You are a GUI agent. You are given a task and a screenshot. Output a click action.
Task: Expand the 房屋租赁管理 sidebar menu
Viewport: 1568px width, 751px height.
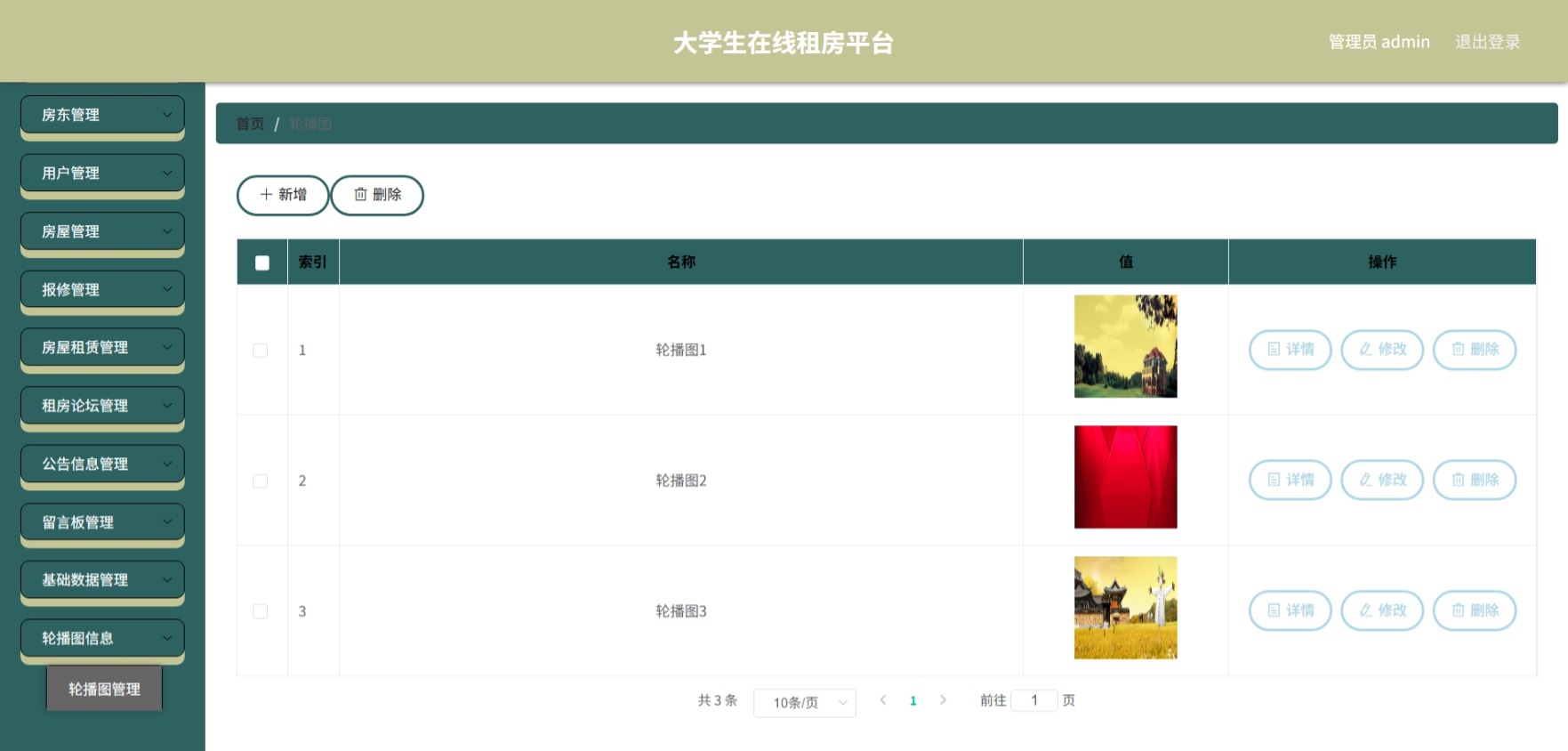102,347
